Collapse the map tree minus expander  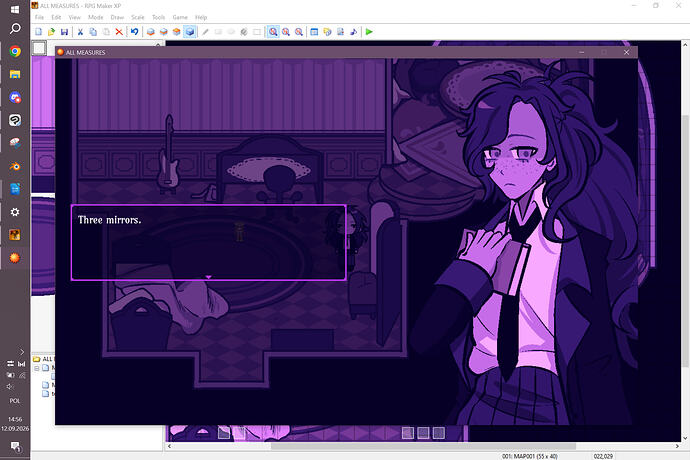point(37,368)
